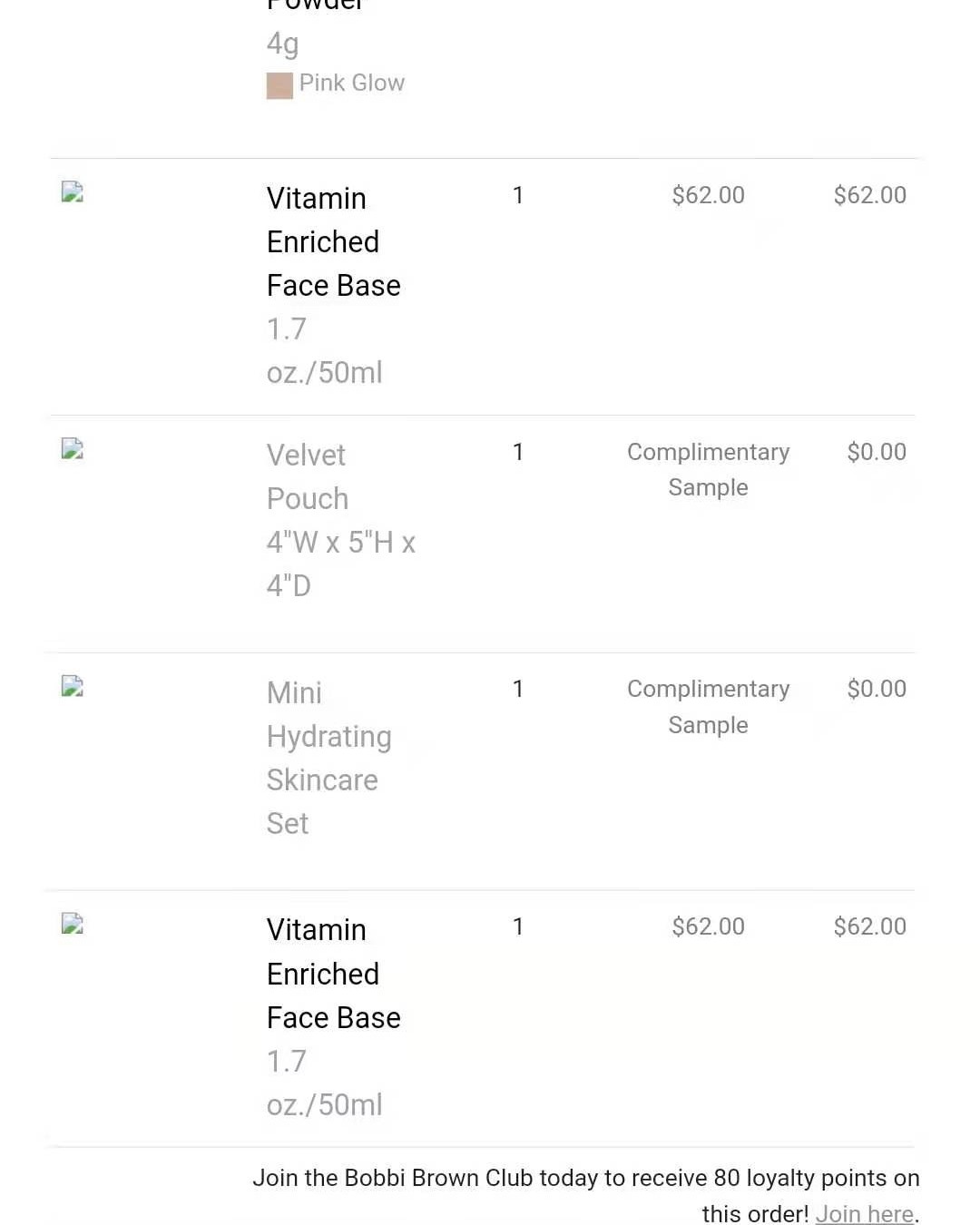The width and height of the screenshot is (980, 1225).
Task: Click the Pink Glow color swatch
Action: click(x=279, y=85)
